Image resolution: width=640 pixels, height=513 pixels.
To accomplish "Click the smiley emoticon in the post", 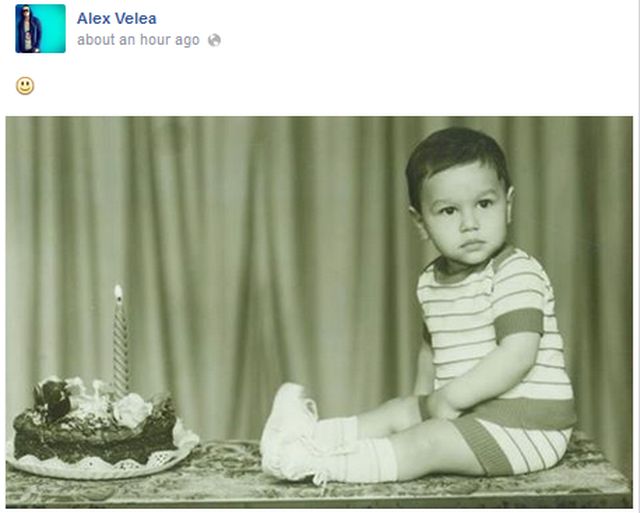I will [x=25, y=86].
